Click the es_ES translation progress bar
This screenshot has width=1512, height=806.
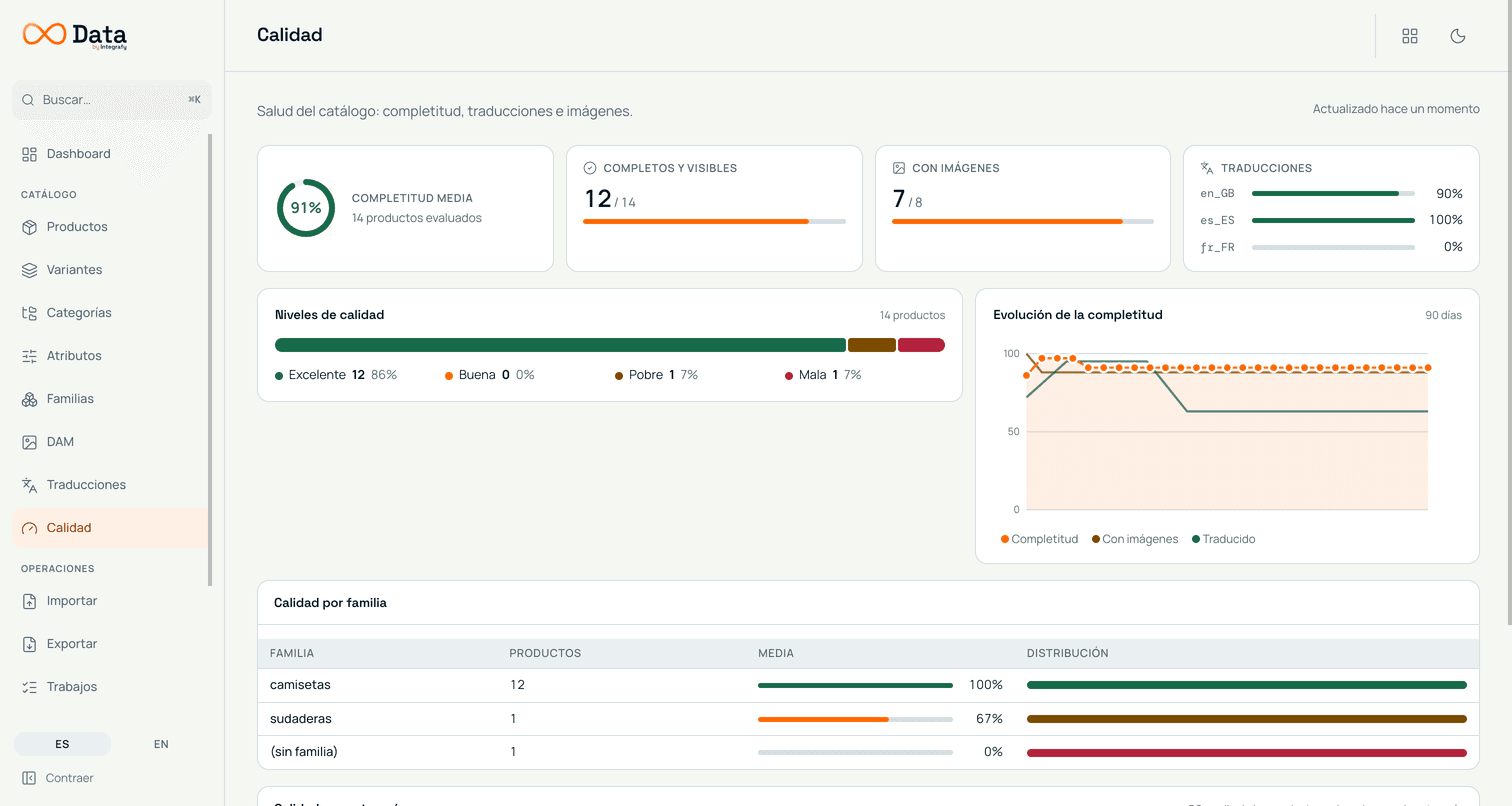click(1333, 220)
